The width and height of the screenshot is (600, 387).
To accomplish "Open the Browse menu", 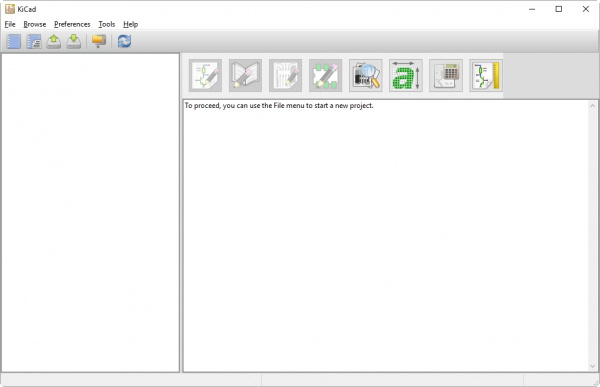I will [x=34, y=24].
